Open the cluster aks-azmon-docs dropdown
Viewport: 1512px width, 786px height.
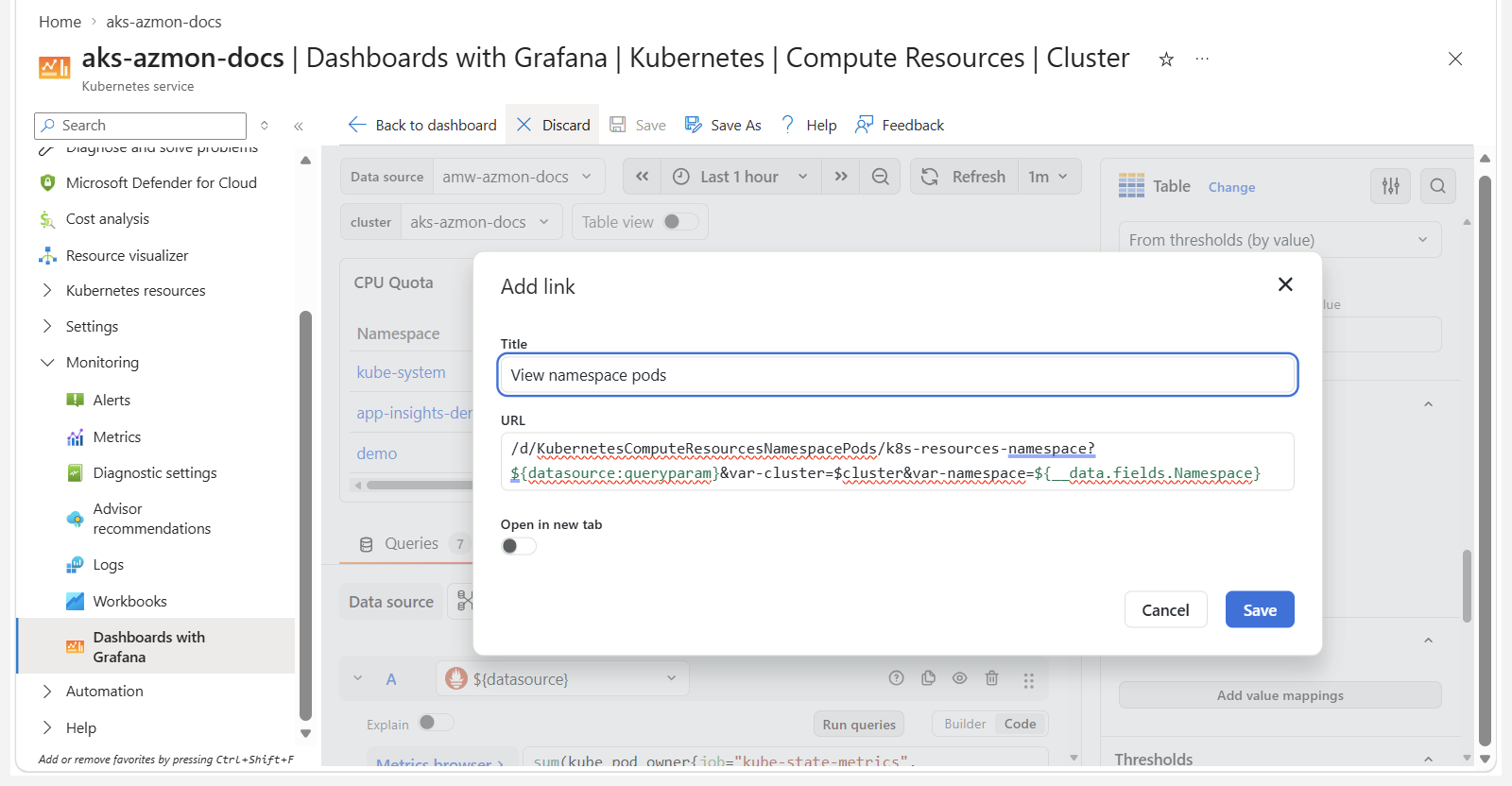coord(481,222)
